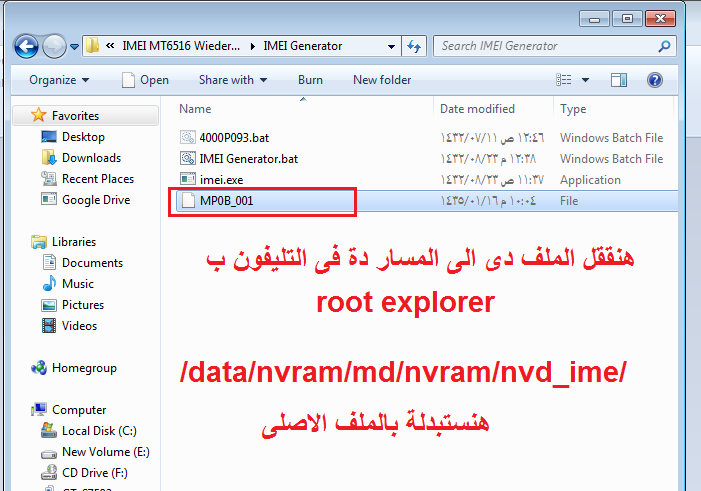Open New Volume (E:)
This screenshot has width=701, height=491.
pyautogui.click(x=106, y=452)
